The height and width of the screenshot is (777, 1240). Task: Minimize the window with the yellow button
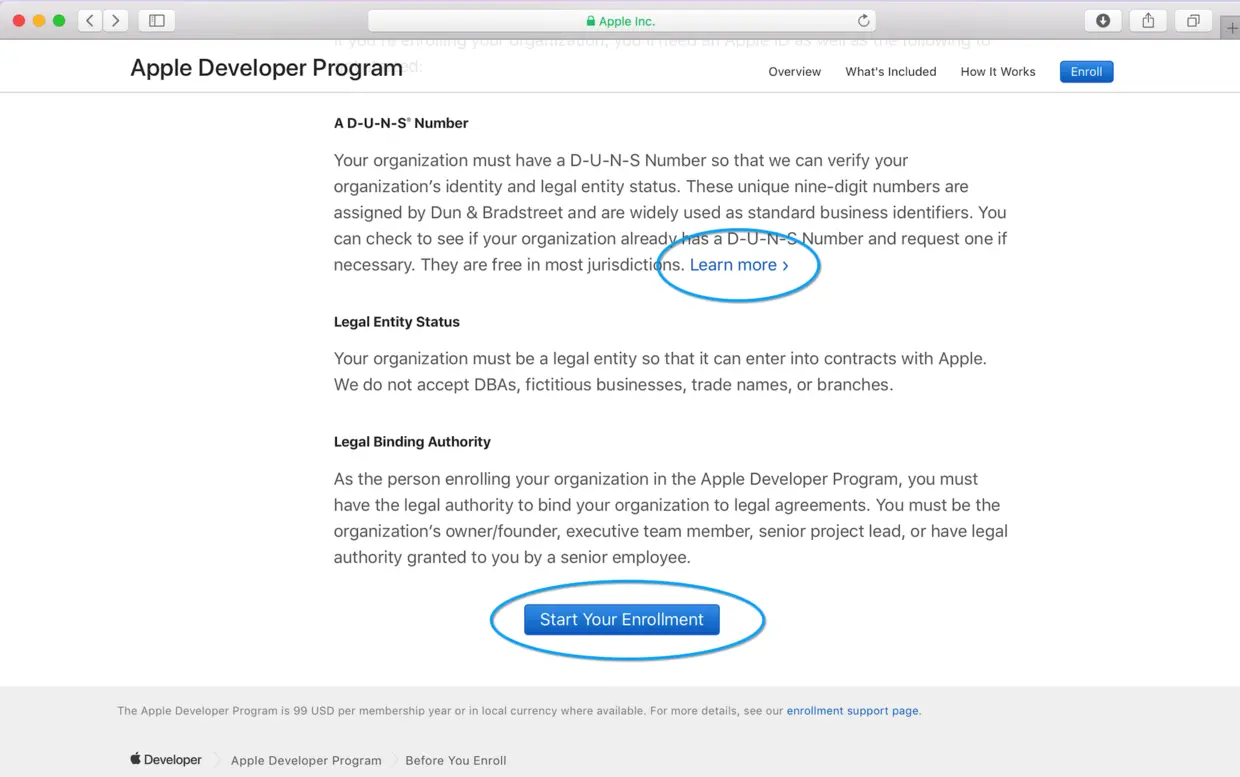pos(39,20)
